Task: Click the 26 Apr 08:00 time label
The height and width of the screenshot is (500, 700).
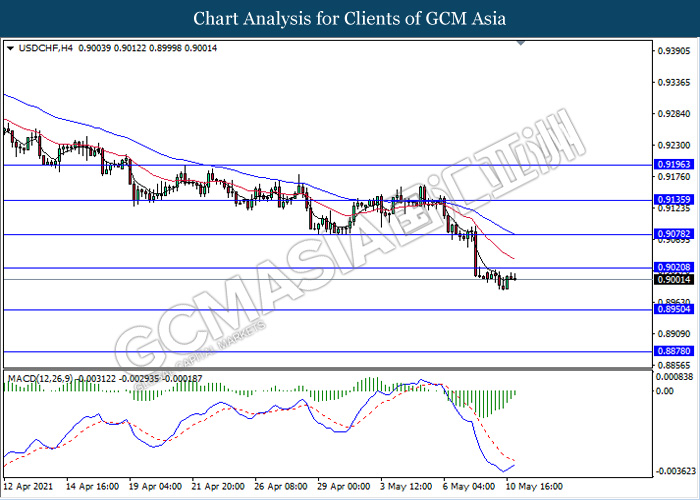Action: tap(281, 486)
